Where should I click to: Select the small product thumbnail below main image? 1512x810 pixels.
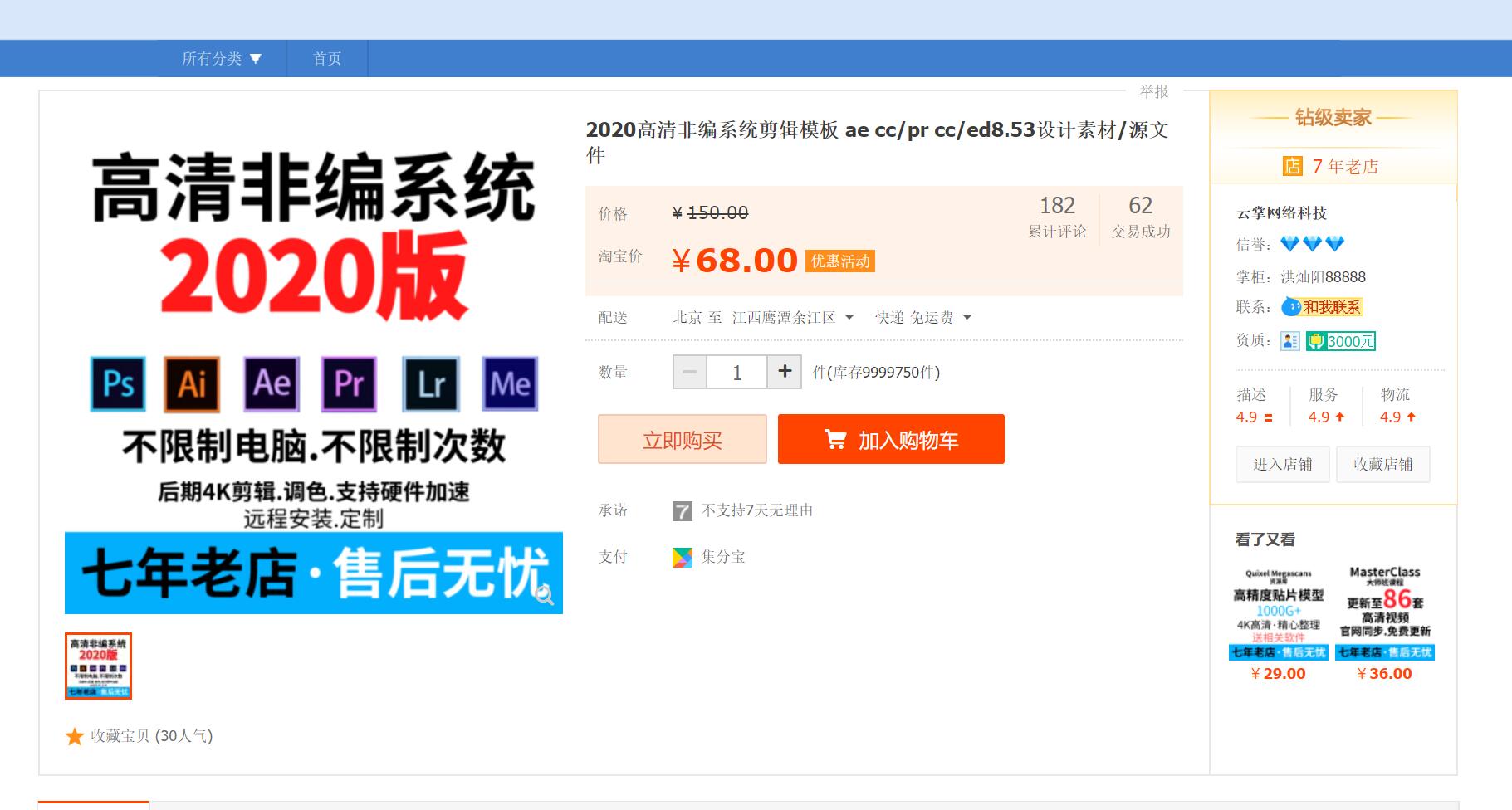point(98,666)
